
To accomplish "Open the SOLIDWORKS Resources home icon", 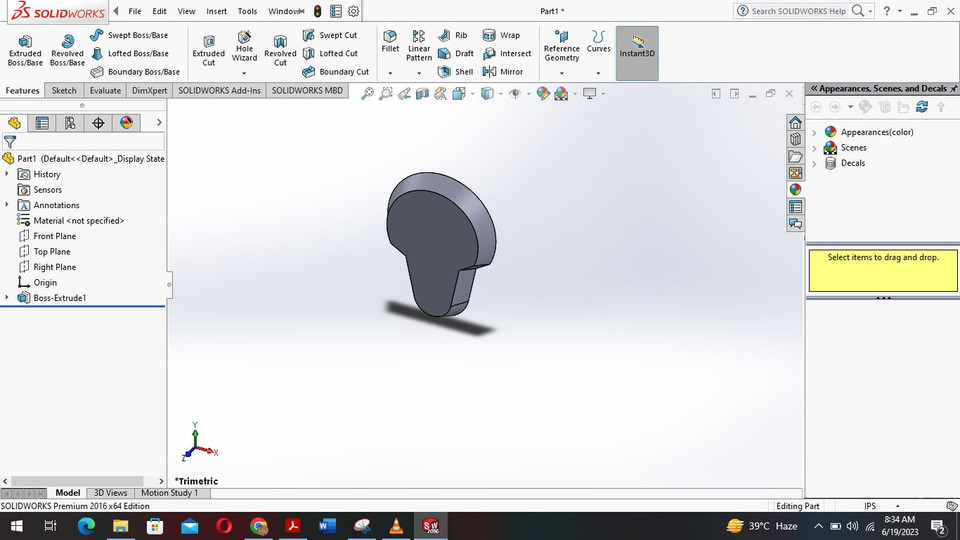I will [x=795, y=122].
